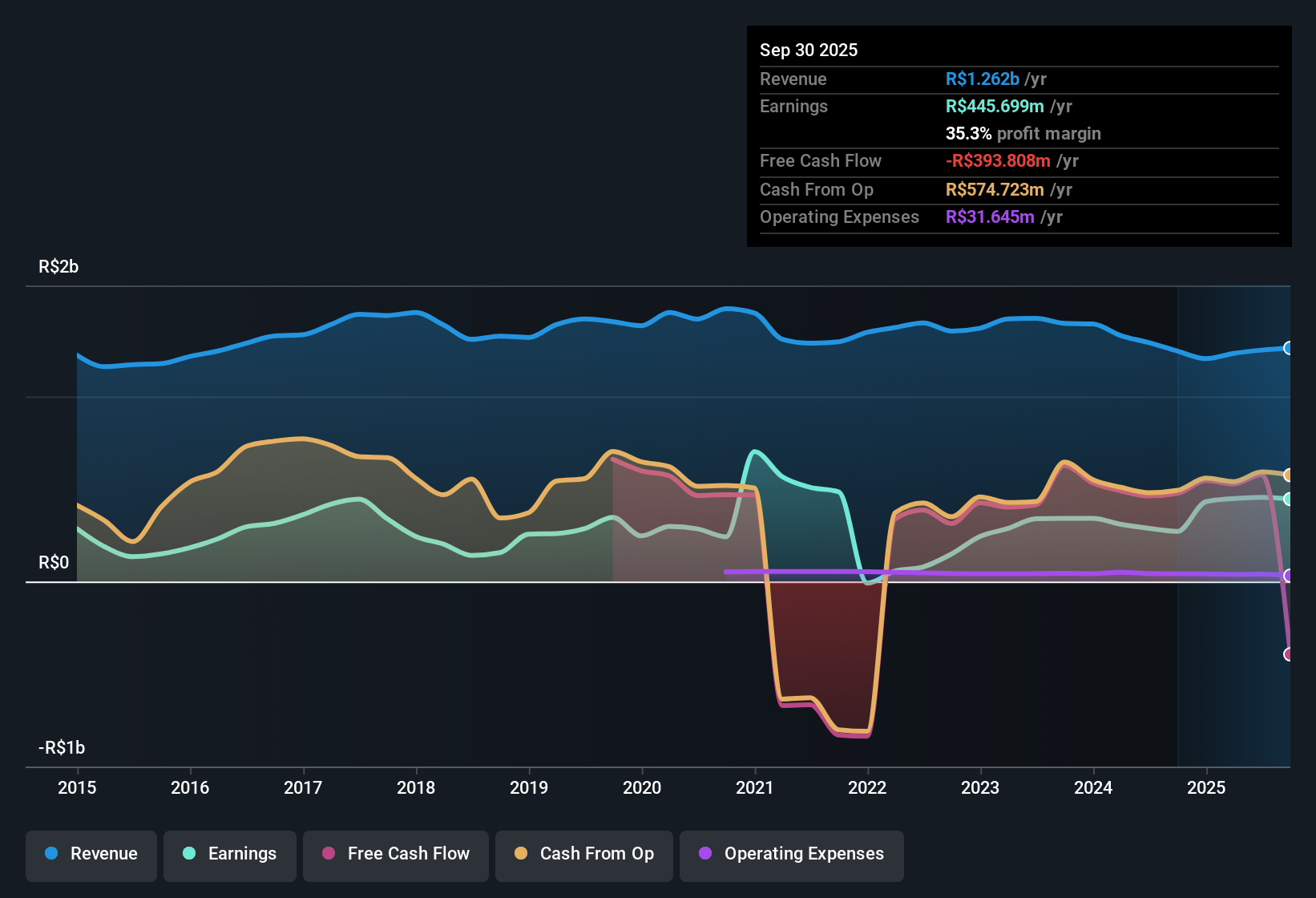Open the Cash From Op legend chip
Image resolution: width=1316 pixels, height=898 pixels.
(x=583, y=854)
